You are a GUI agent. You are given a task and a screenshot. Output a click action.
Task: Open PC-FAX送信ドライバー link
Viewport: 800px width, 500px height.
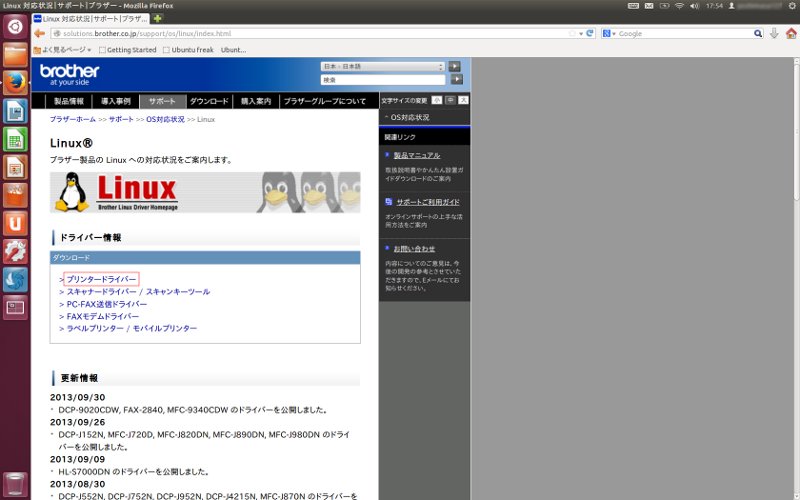107,304
